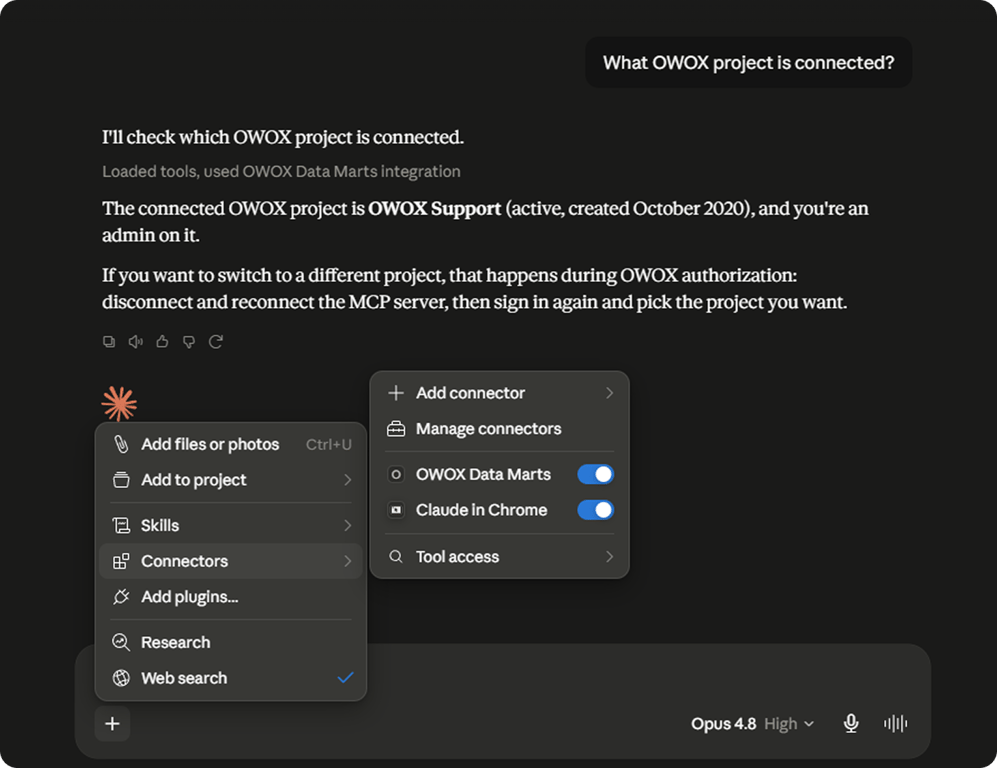
Task: Click the OWOX Data Marts connector icon
Action: click(395, 474)
